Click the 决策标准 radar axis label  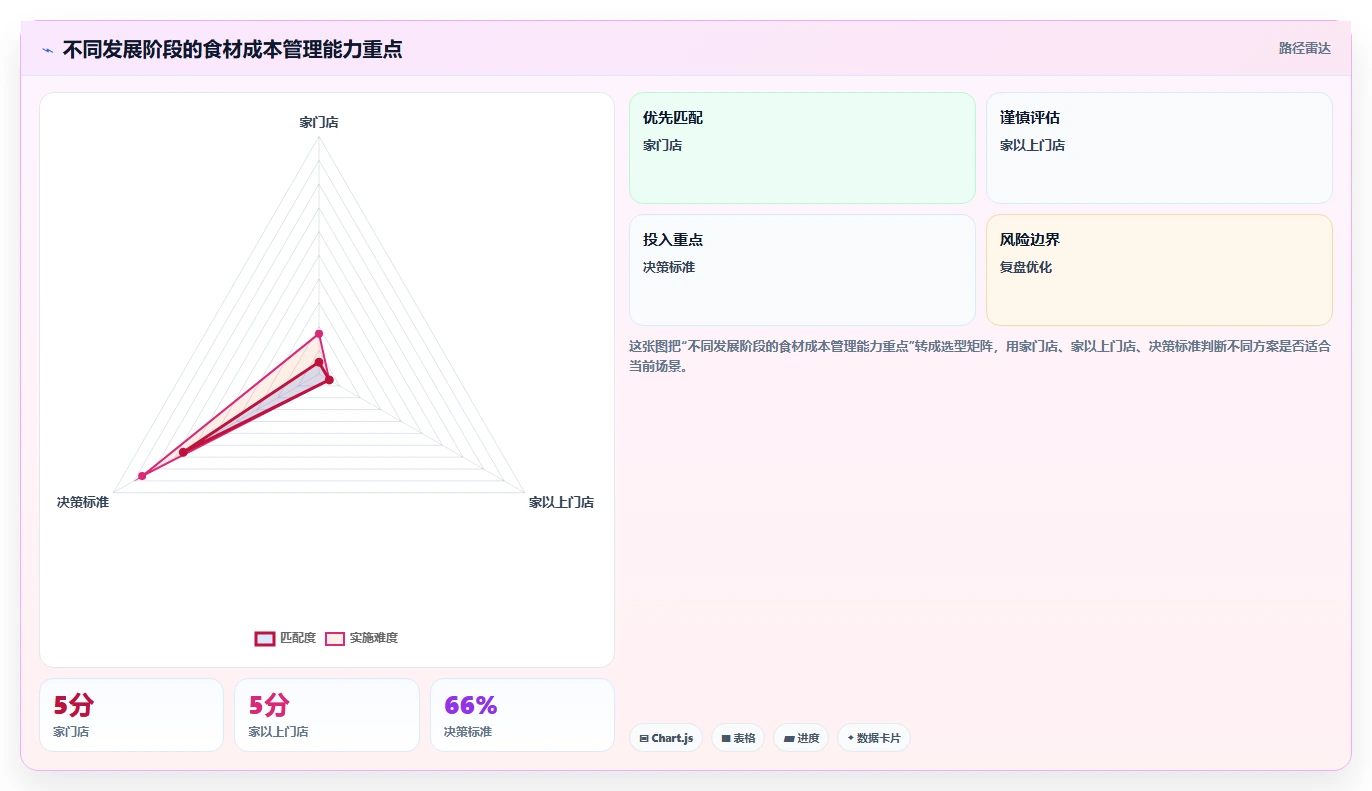pos(83,502)
